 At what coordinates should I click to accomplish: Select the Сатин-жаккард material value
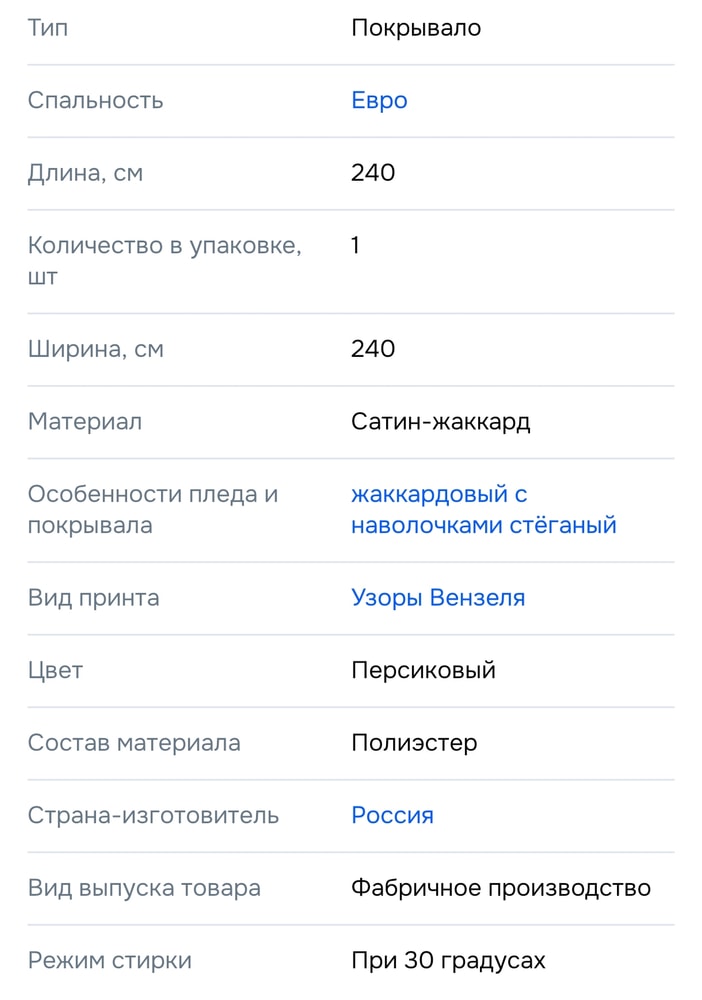pos(441,422)
